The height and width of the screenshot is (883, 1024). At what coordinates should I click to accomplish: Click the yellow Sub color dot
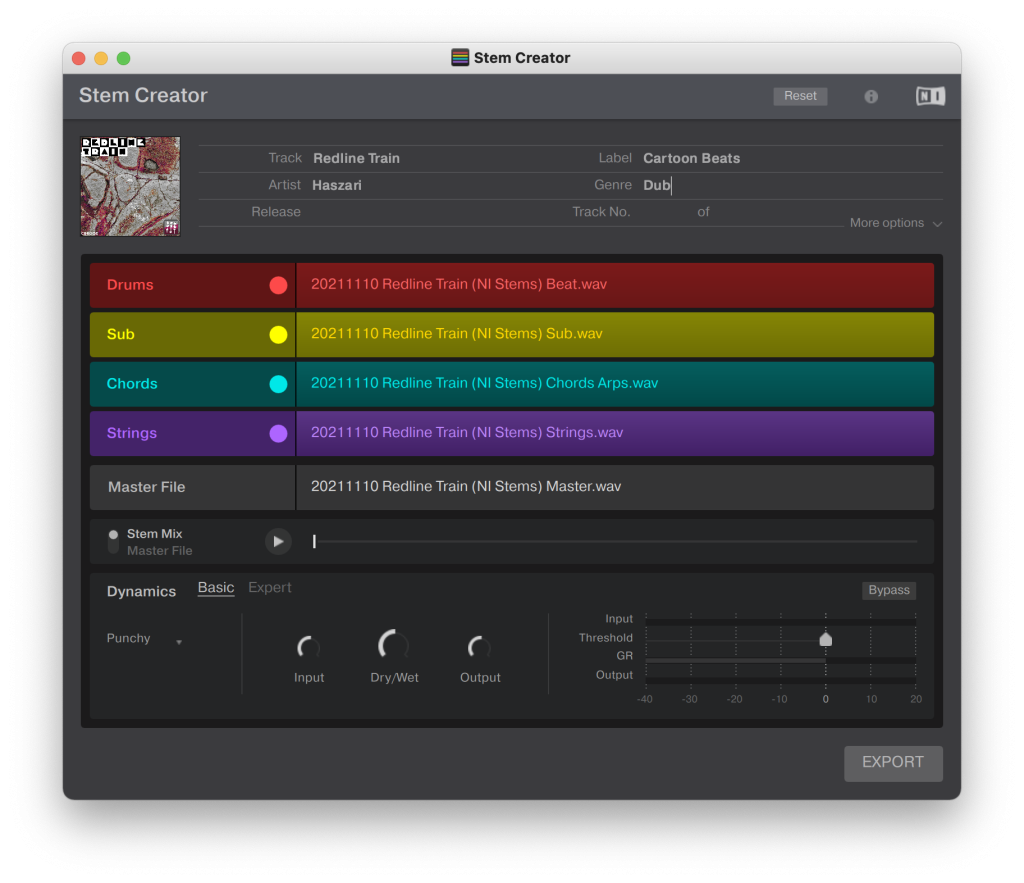[x=278, y=335]
